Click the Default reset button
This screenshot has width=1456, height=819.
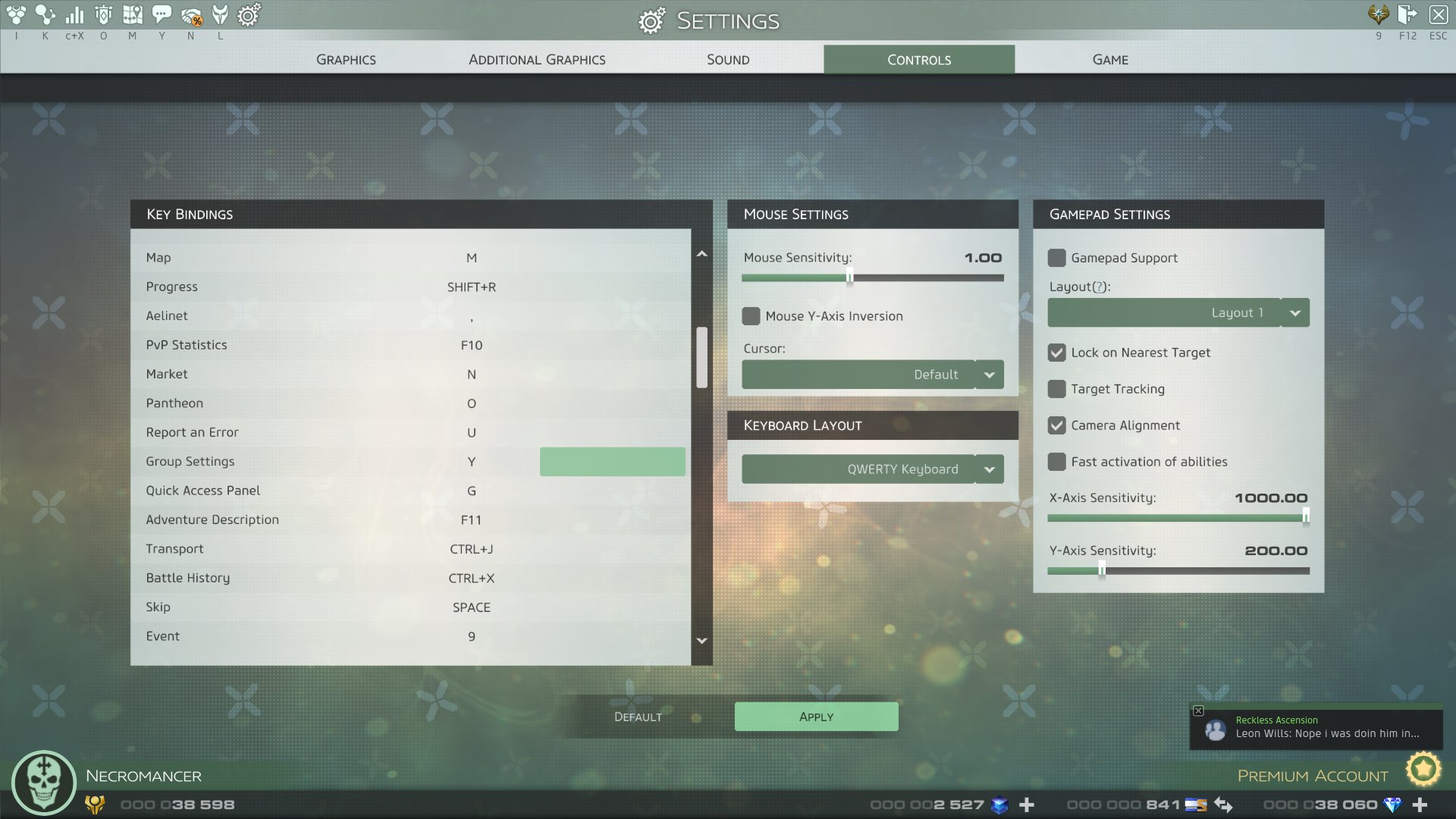coord(638,717)
